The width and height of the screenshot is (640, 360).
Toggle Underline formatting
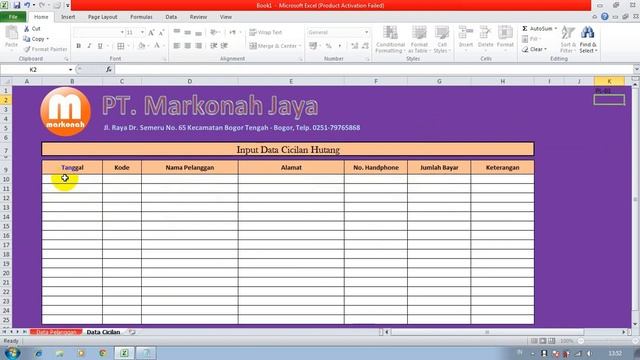click(x=100, y=46)
